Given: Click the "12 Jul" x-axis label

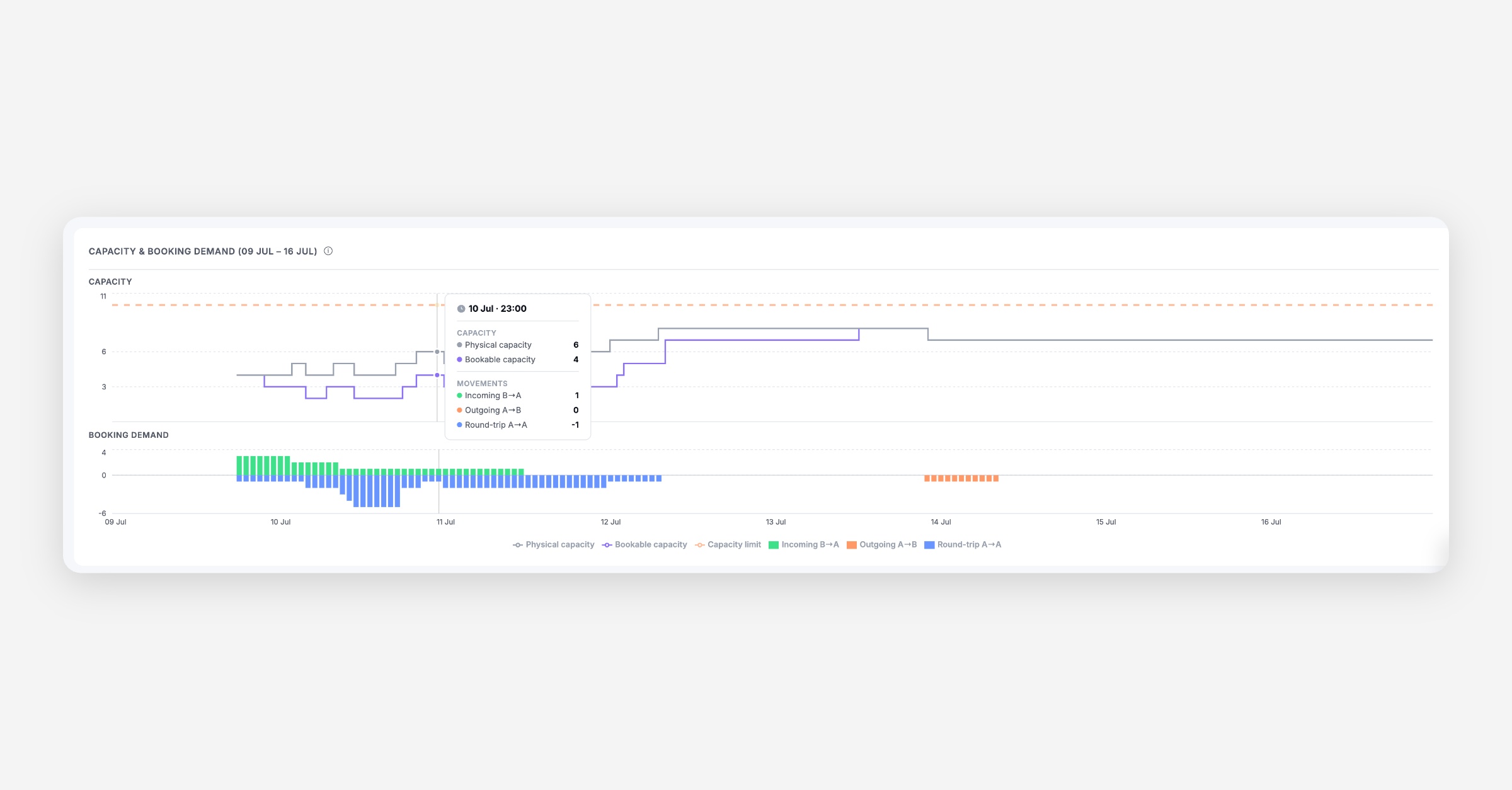Looking at the screenshot, I should point(610,522).
